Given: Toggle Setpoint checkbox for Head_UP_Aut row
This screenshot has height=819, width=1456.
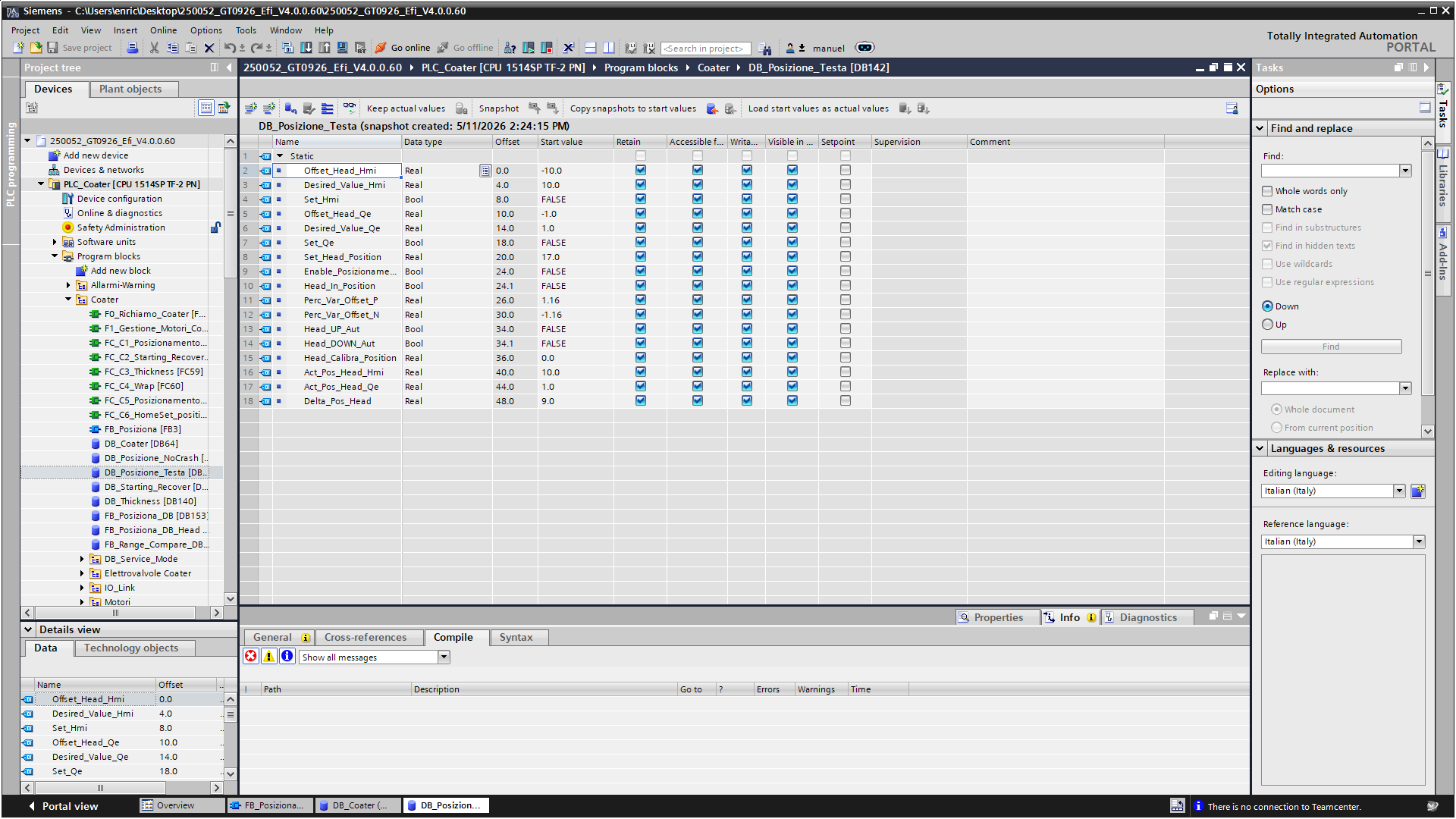Looking at the screenshot, I should (846, 329).
